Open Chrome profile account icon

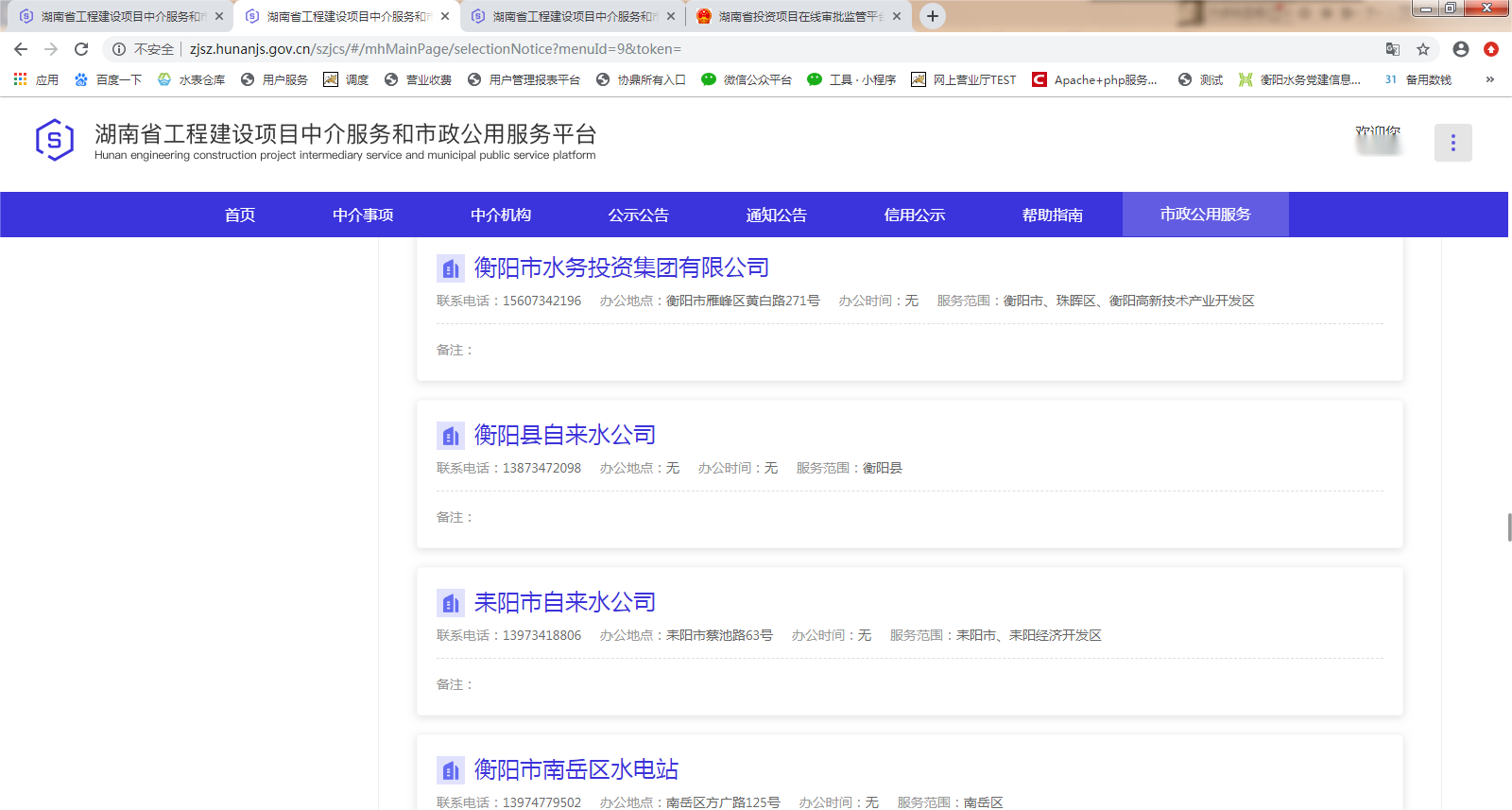point(1460,49)
